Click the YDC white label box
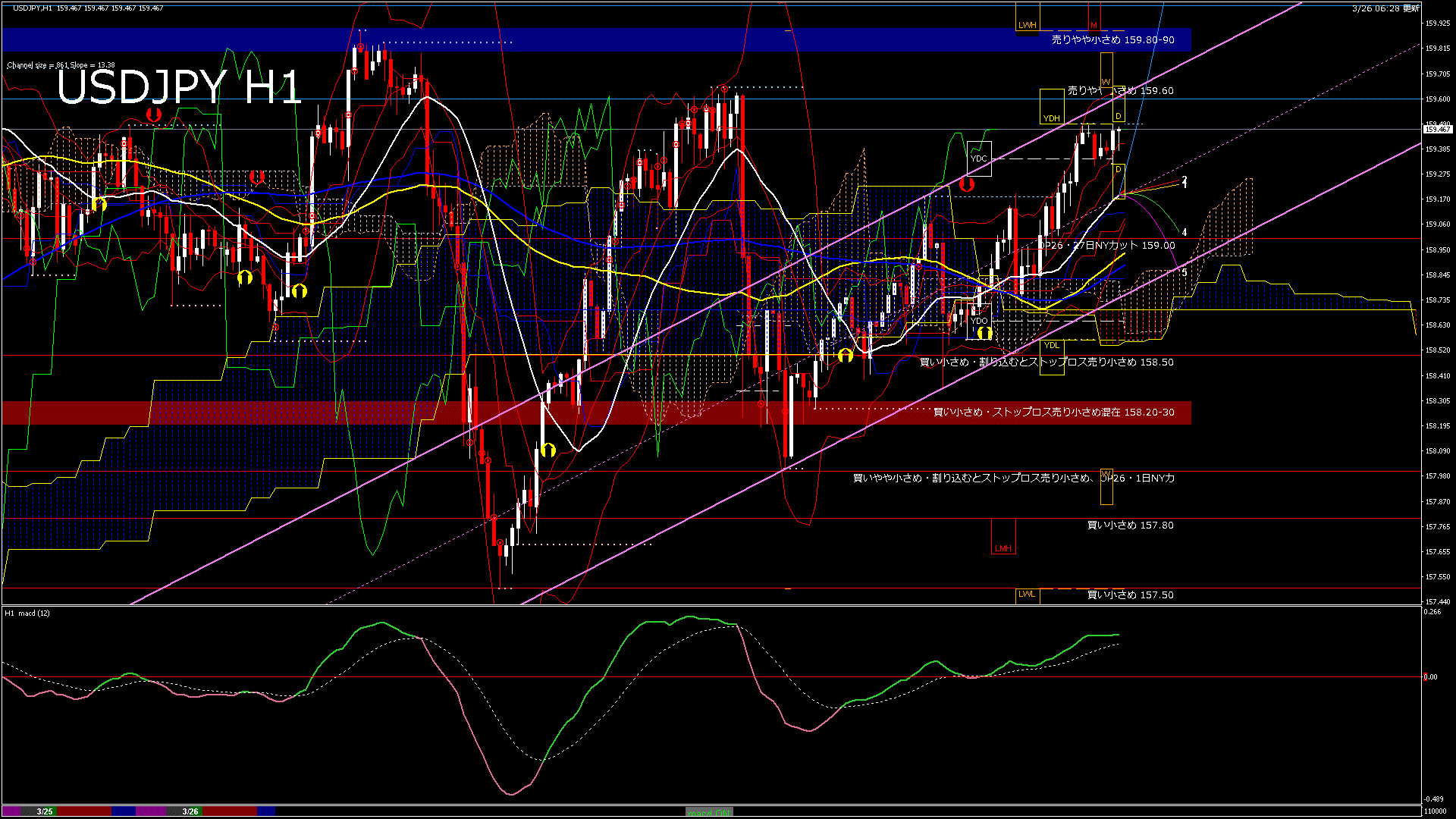This screenshot has width=1456, height=819. [x=978, y=158]
